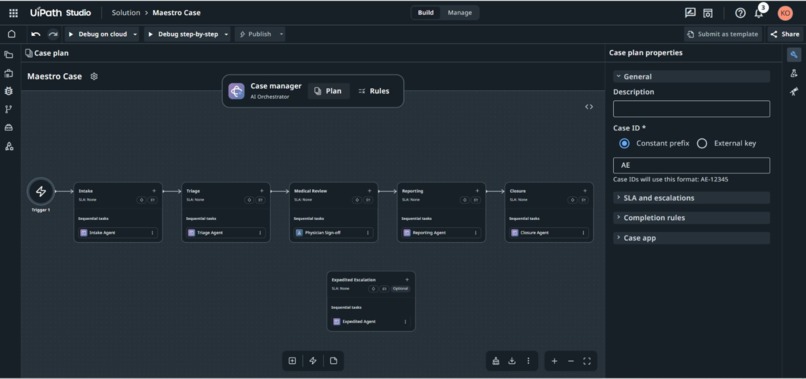This screenshot has width=806, height=379.
Task: Open the notifications bell
Action: tap(758, 13)
